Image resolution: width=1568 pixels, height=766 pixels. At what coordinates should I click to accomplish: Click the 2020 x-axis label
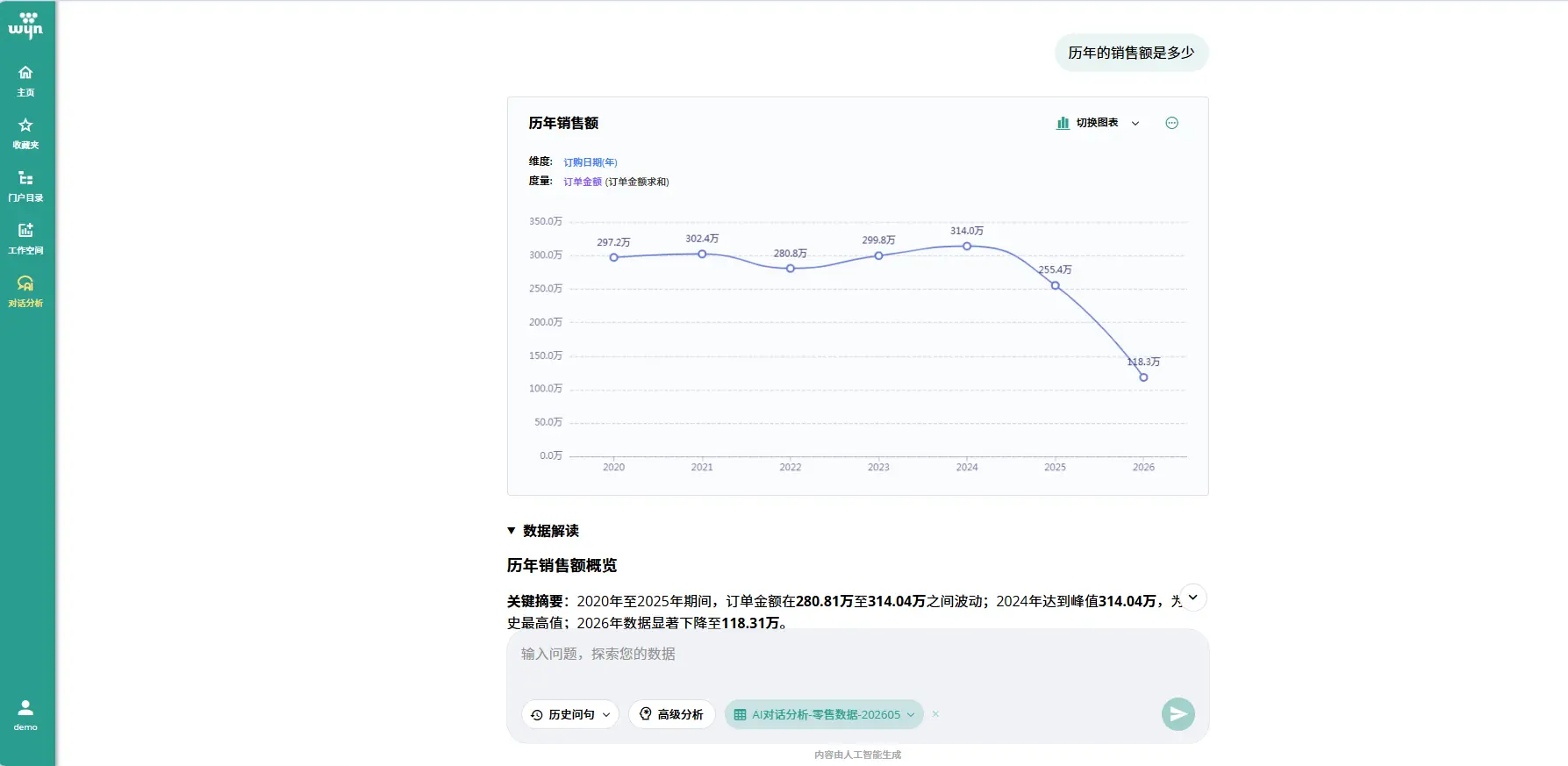614,467
